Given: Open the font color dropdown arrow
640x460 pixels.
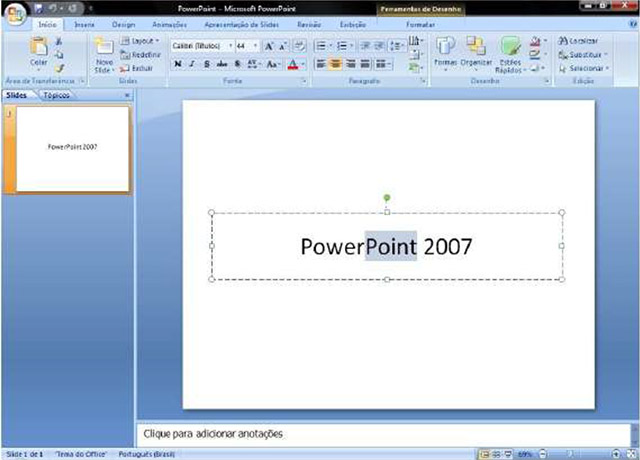Looking at the screenshot, I should pos(303,64).
